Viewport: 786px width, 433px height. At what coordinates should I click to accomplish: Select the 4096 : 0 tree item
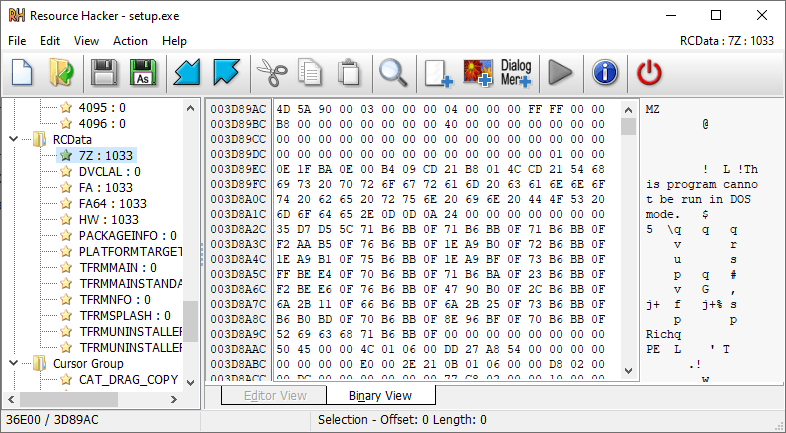point(102,123)
